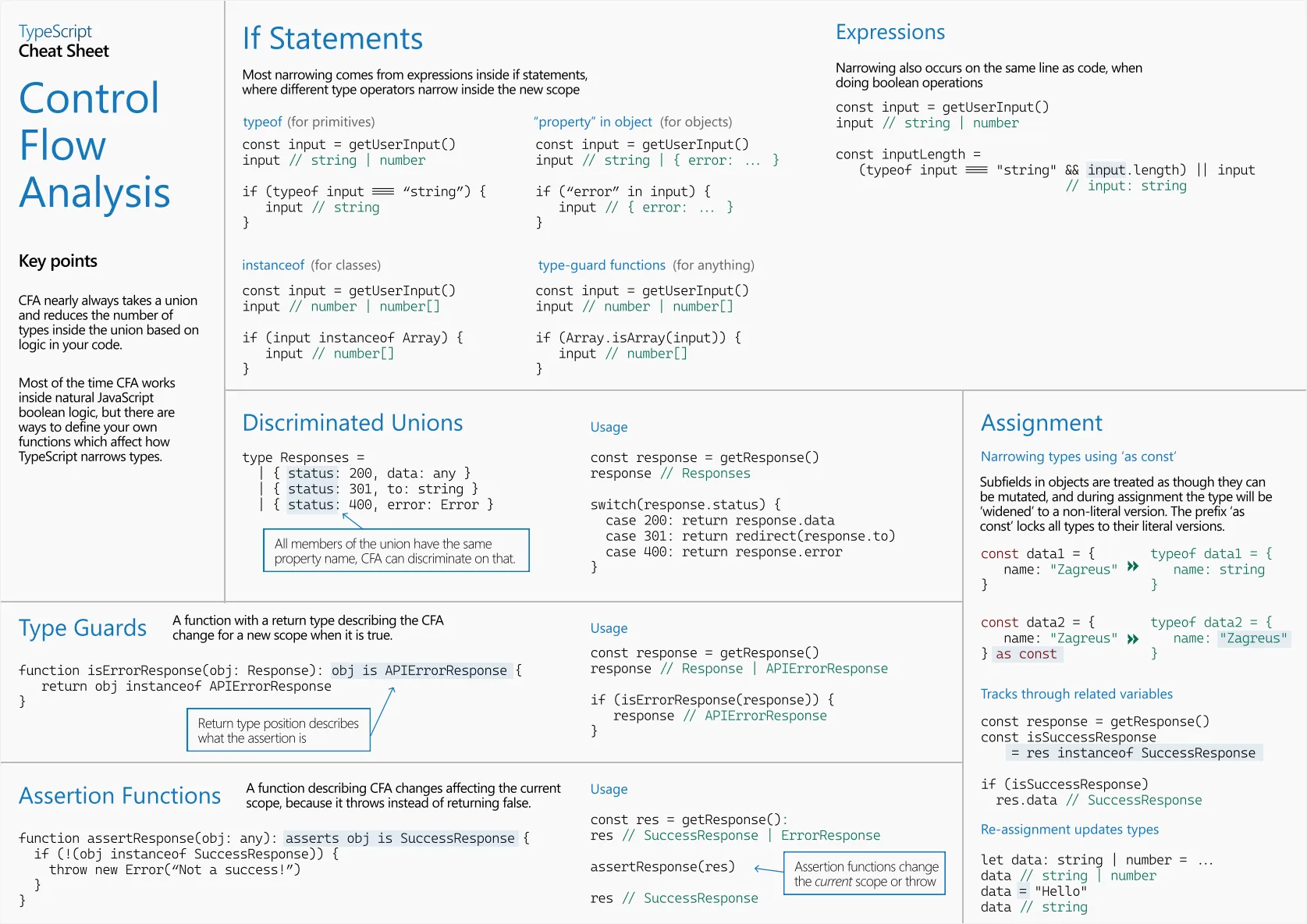Click the 'switch(response.status) {' line
Screen dimensions: 1307x924
pos(686,504)
